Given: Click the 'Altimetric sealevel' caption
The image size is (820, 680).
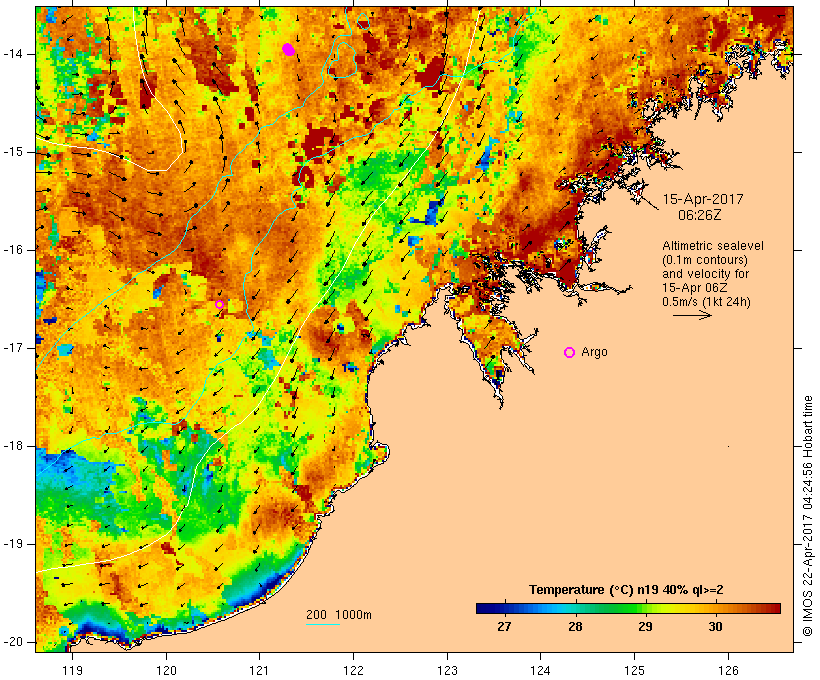Looking at the screenshot, I should click(x=713, y=246).
